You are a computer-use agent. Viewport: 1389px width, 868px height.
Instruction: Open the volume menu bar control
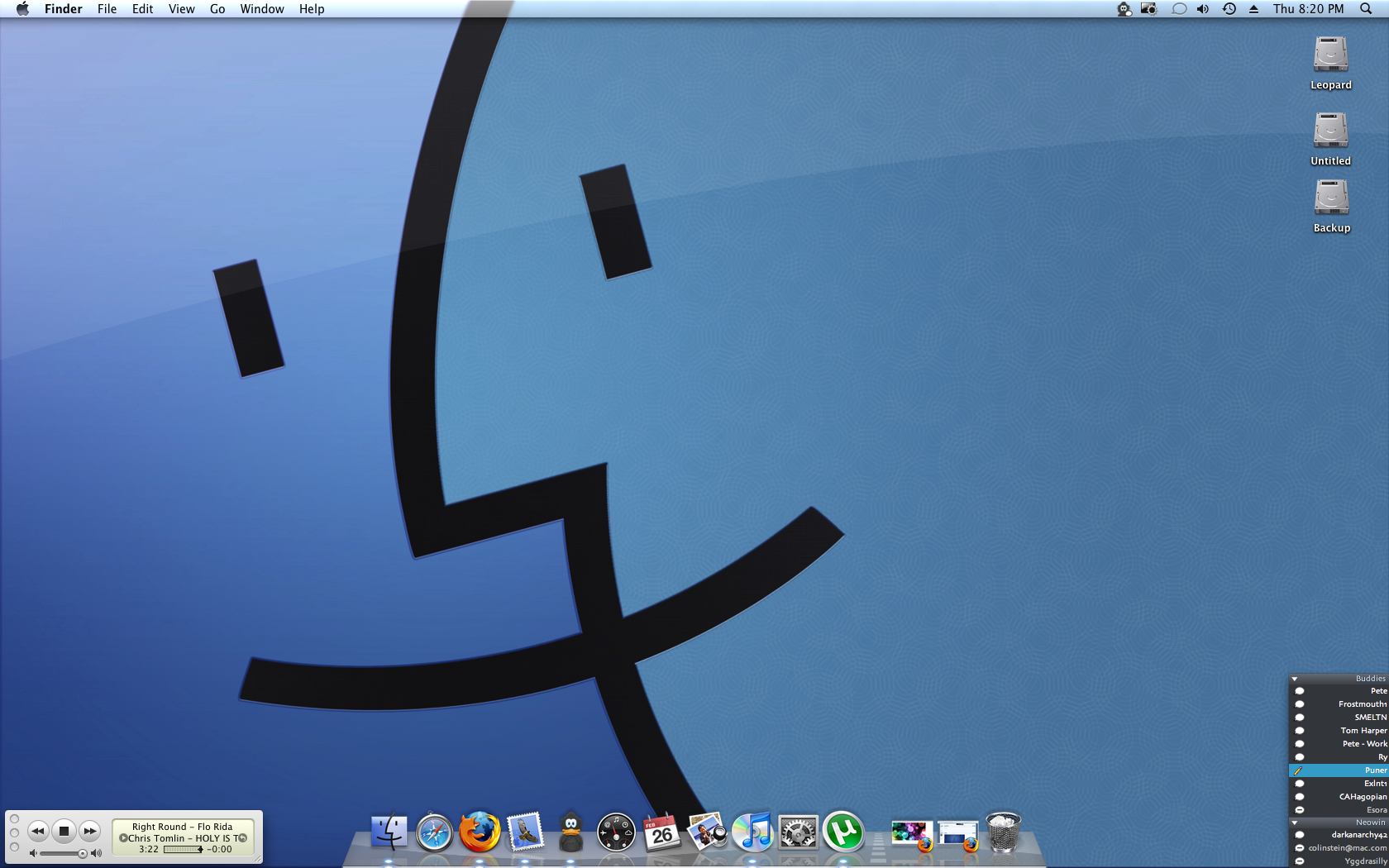click(1203, 9)
